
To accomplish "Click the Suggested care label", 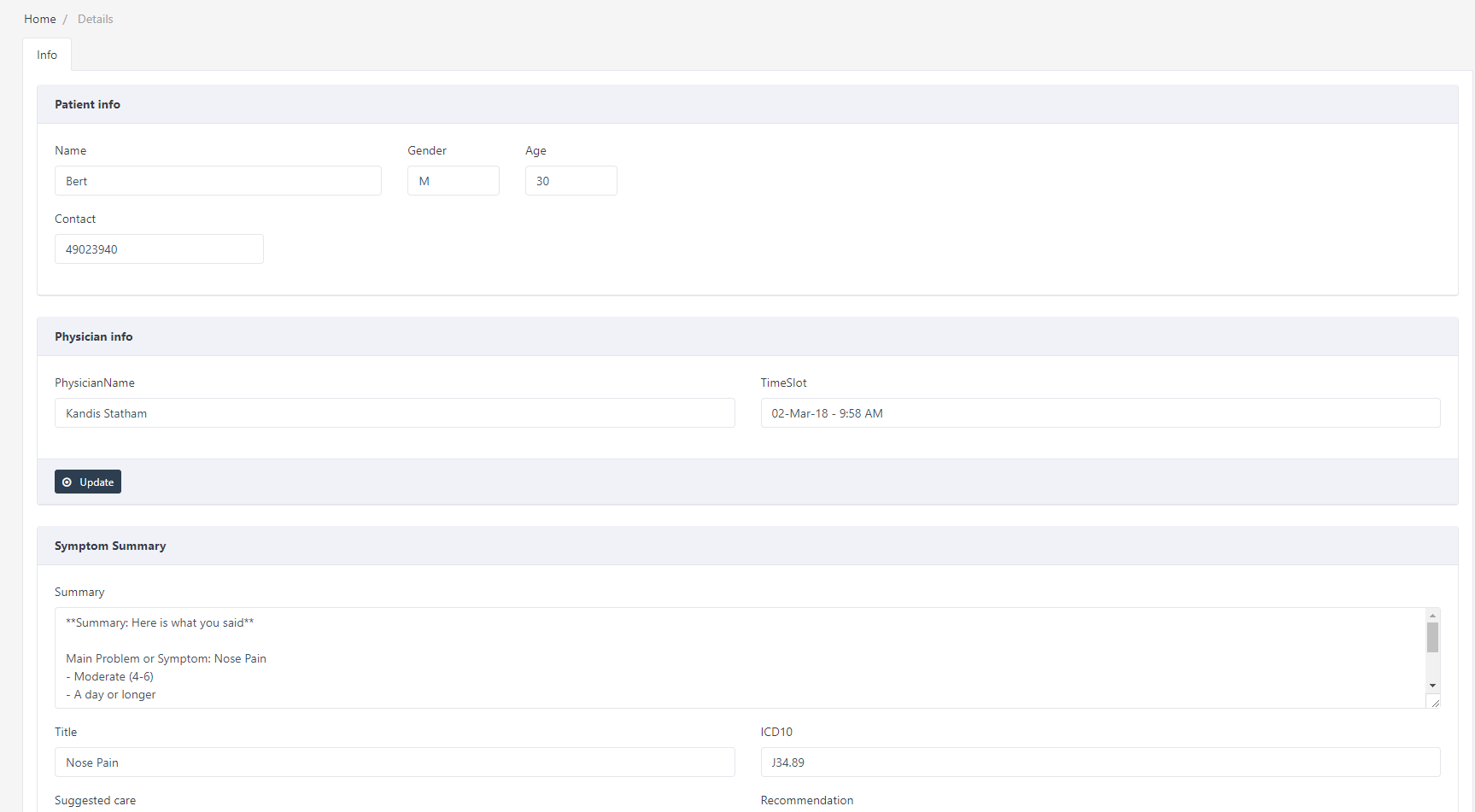I will (95, 800).
